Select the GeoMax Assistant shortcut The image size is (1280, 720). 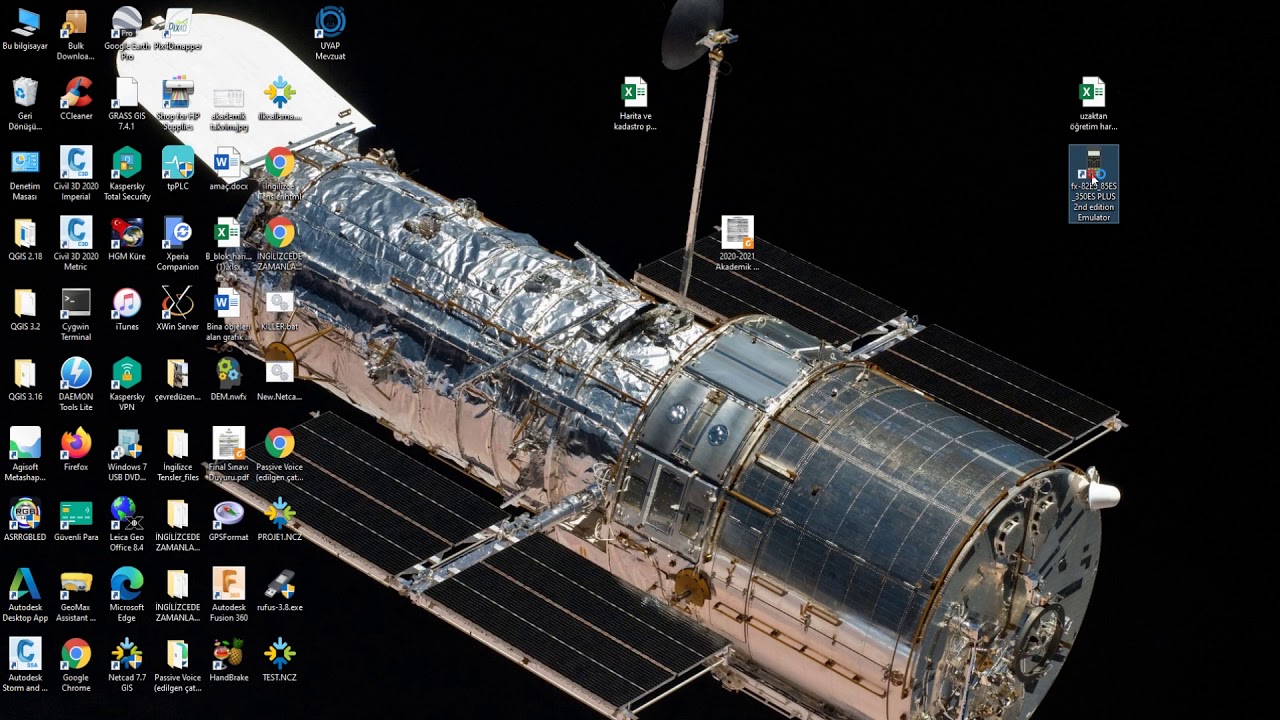[x=76, y=594]
